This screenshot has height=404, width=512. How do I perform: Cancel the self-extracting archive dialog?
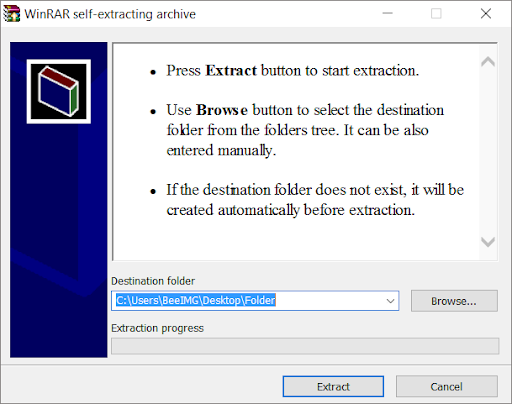(447, 386)
